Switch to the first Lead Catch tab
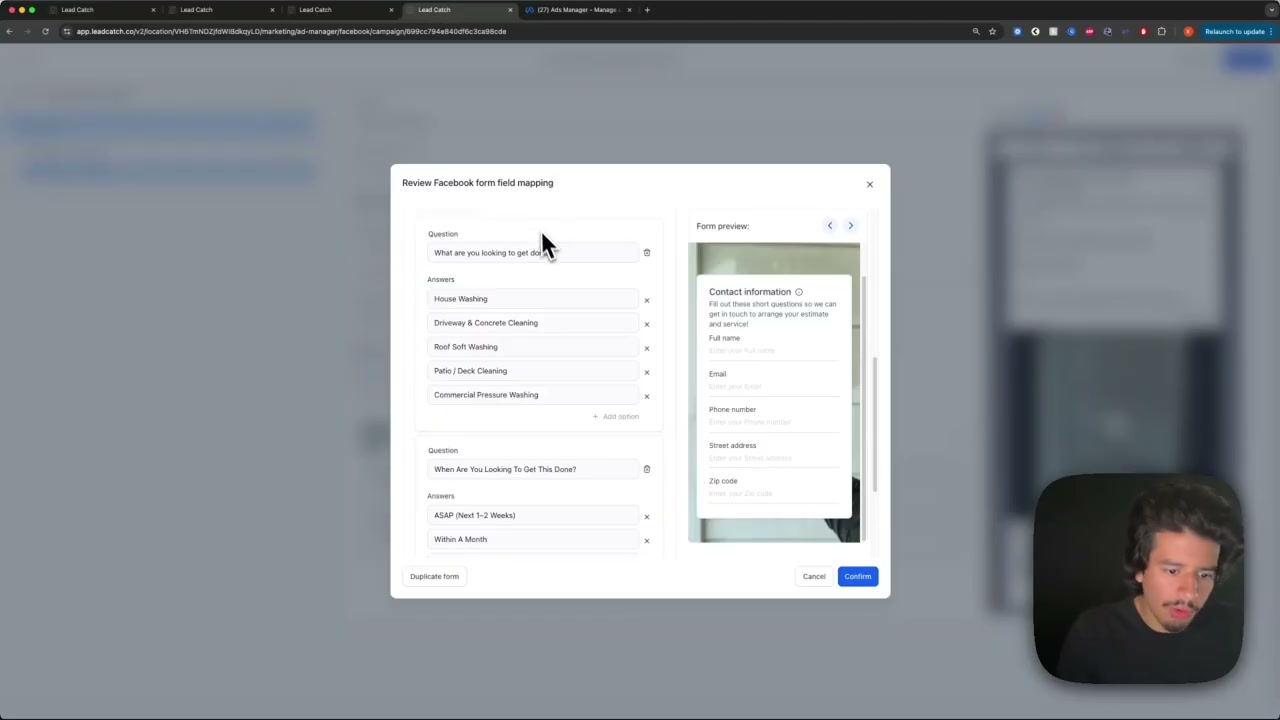Screen dimensions: 1280x720 (100, 10)
